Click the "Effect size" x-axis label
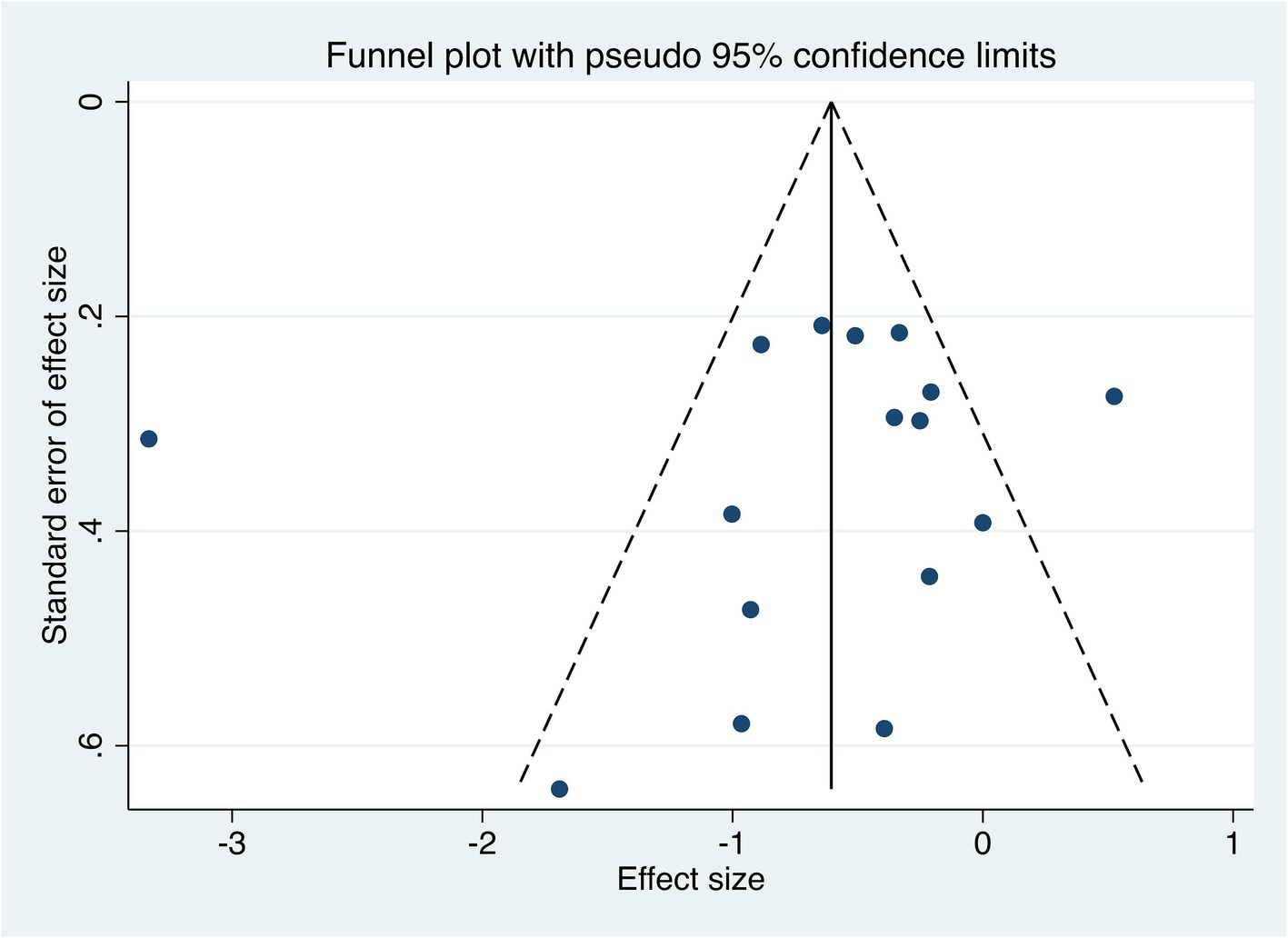Image resolution: width=1288 pixels, height=938 pixels. pos(691,880)
